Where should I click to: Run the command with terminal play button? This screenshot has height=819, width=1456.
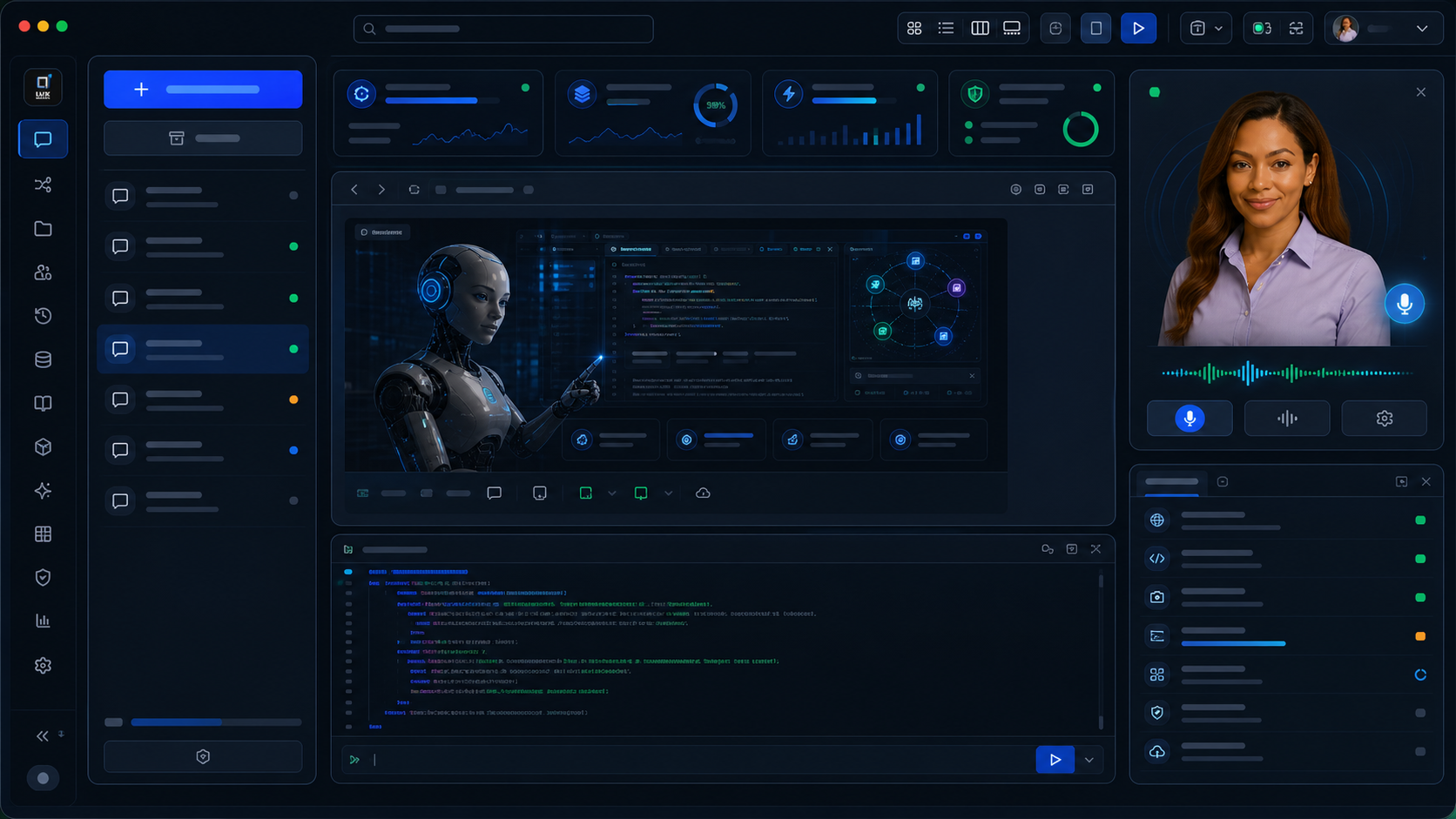click(1055, 760)
